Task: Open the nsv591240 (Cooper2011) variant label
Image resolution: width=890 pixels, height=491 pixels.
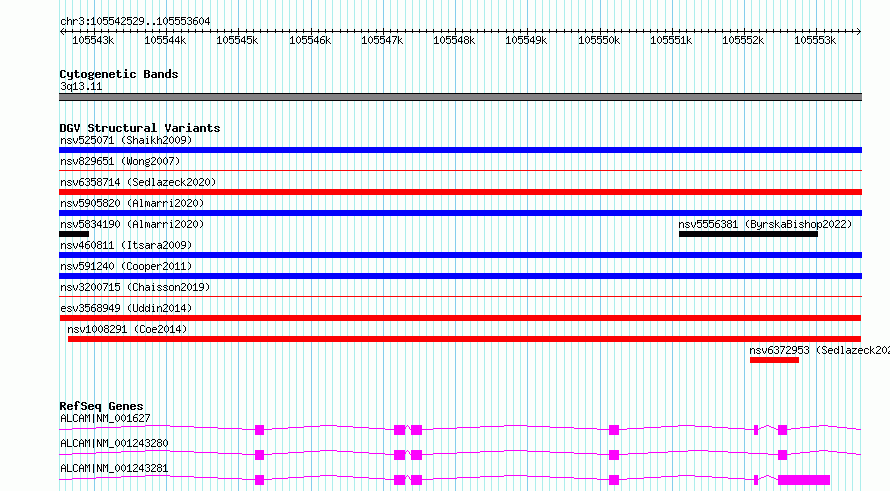Action: pos(126,266)
